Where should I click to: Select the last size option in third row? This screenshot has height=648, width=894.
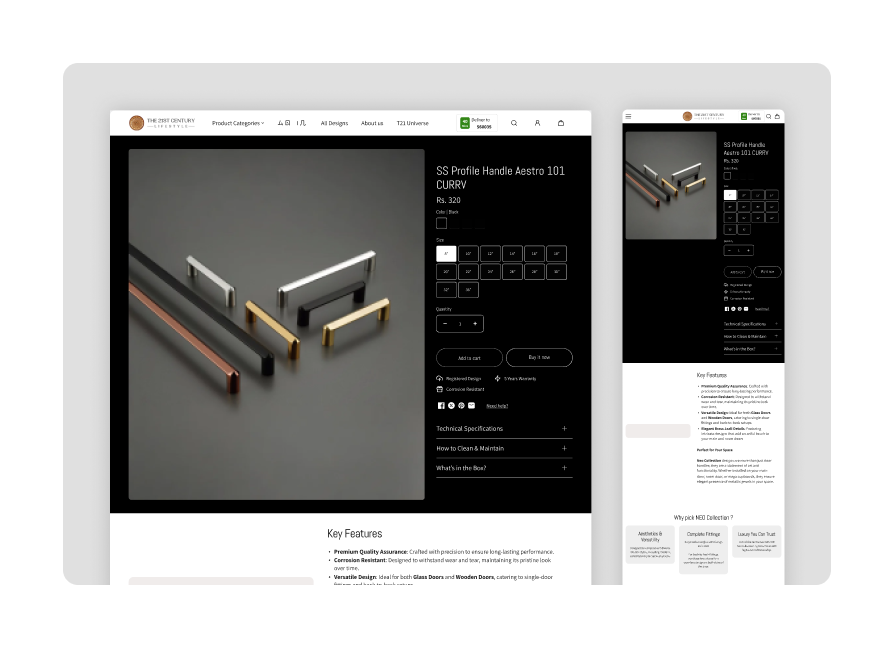coord(468,290)
